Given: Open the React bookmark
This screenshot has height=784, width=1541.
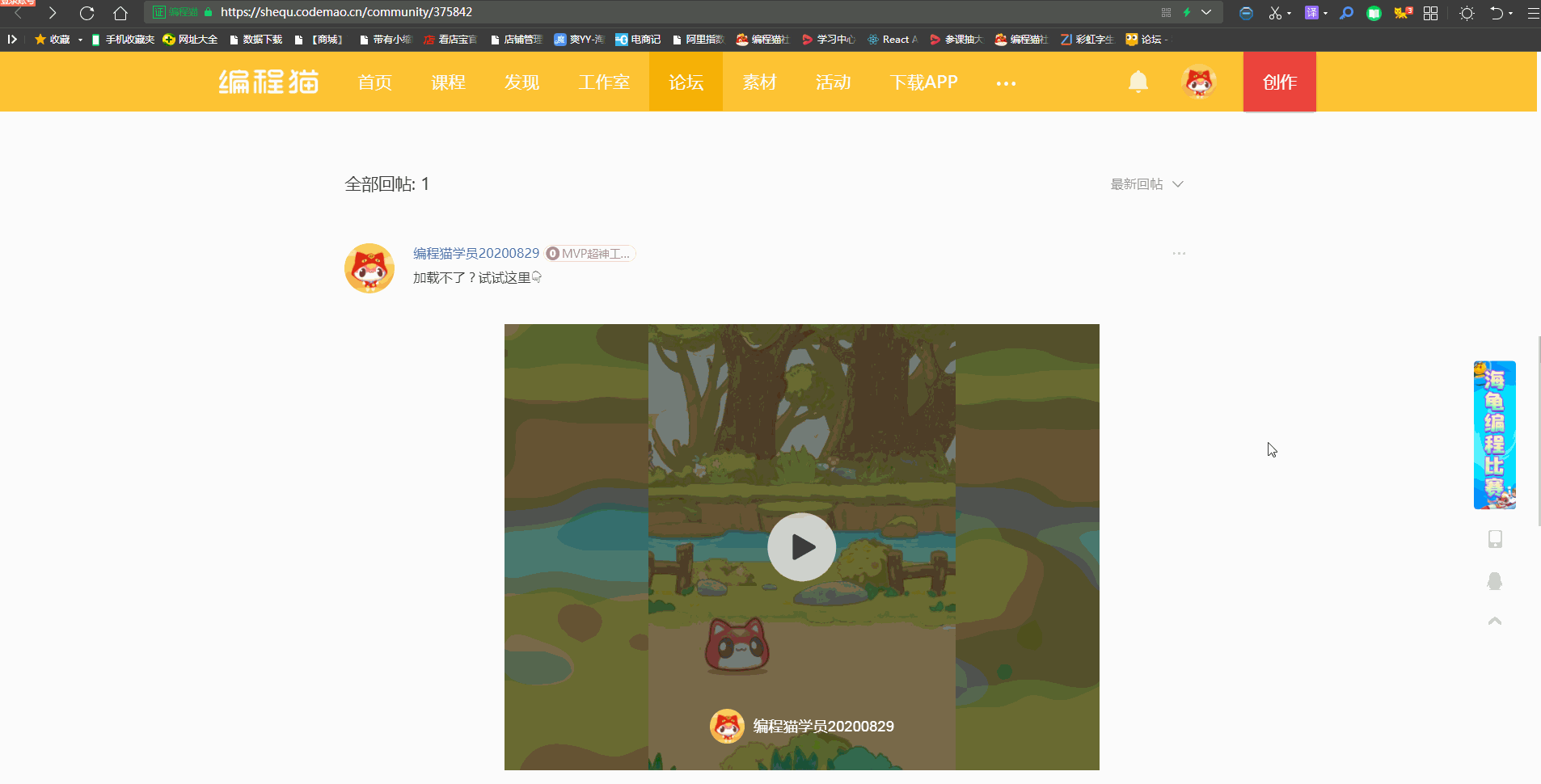Looking at the screenshot, I should [x=893, y=39].
